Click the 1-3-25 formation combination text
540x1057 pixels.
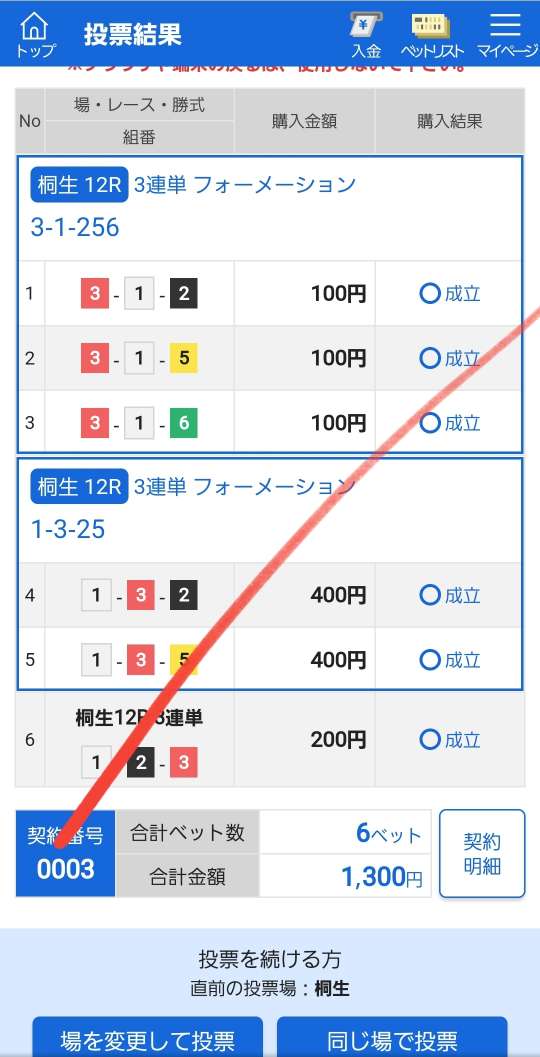[68, 530]
